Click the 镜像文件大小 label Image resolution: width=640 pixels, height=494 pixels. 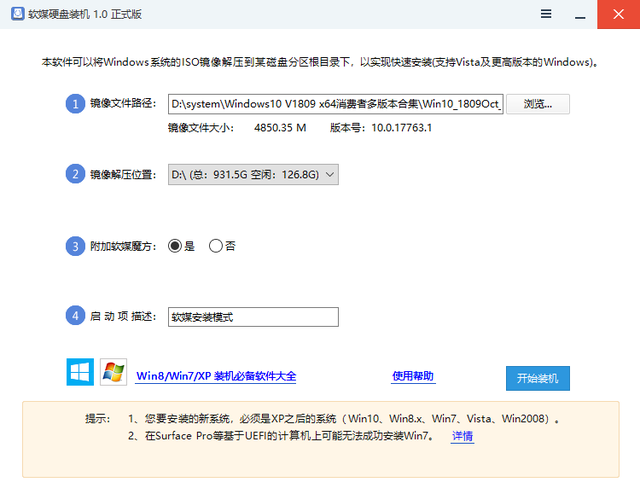pos(201,128)
